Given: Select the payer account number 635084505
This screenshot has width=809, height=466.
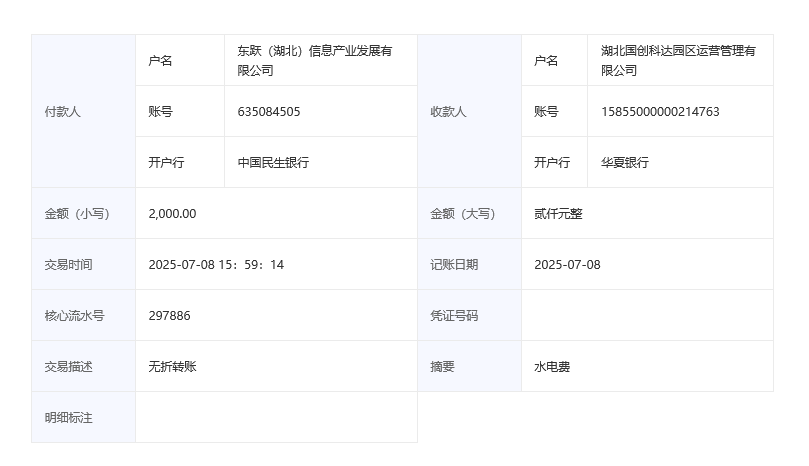Looking at the screenshot, I should 269,112.
